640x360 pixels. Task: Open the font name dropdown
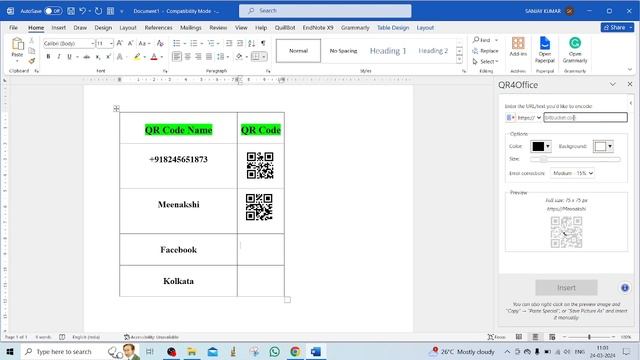click(93, 43)
